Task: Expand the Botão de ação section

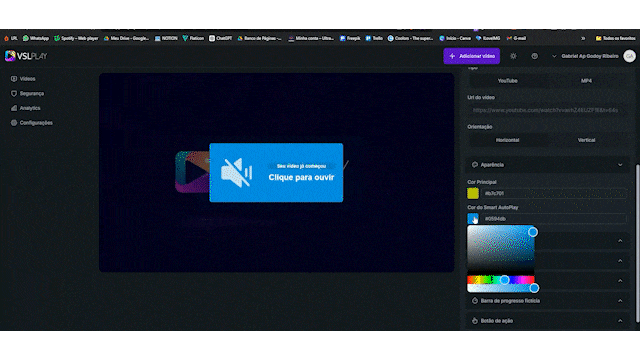Action: click(547, 321)
